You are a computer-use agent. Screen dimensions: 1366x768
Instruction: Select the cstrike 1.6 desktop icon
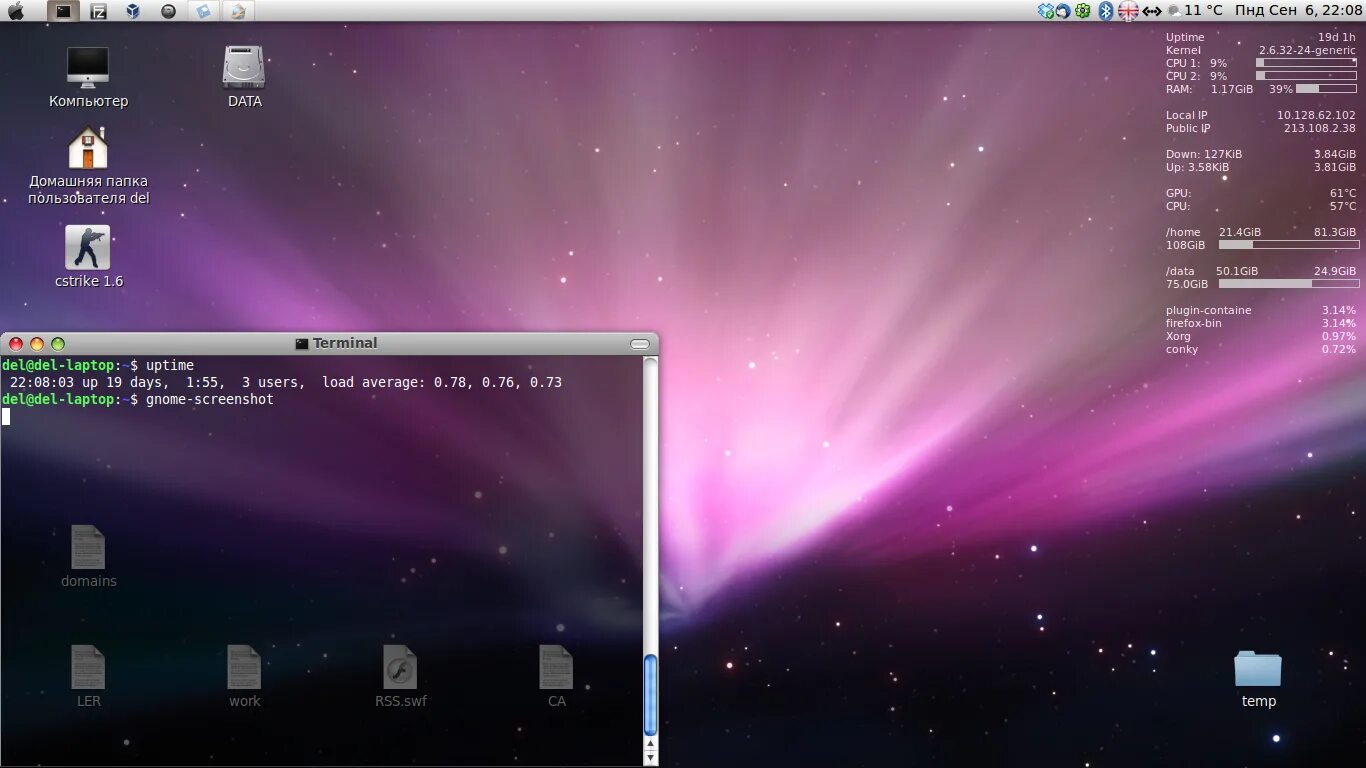[88, 256]
